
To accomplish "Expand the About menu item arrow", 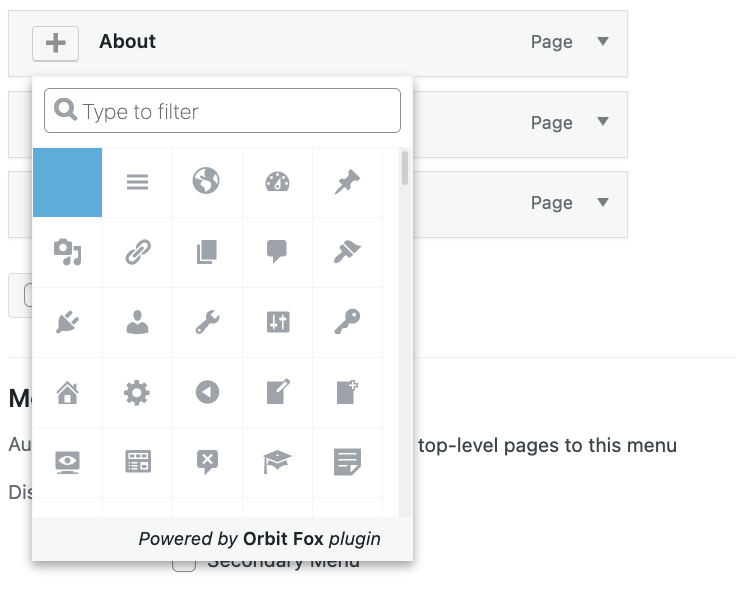I will tap(602, 42).
